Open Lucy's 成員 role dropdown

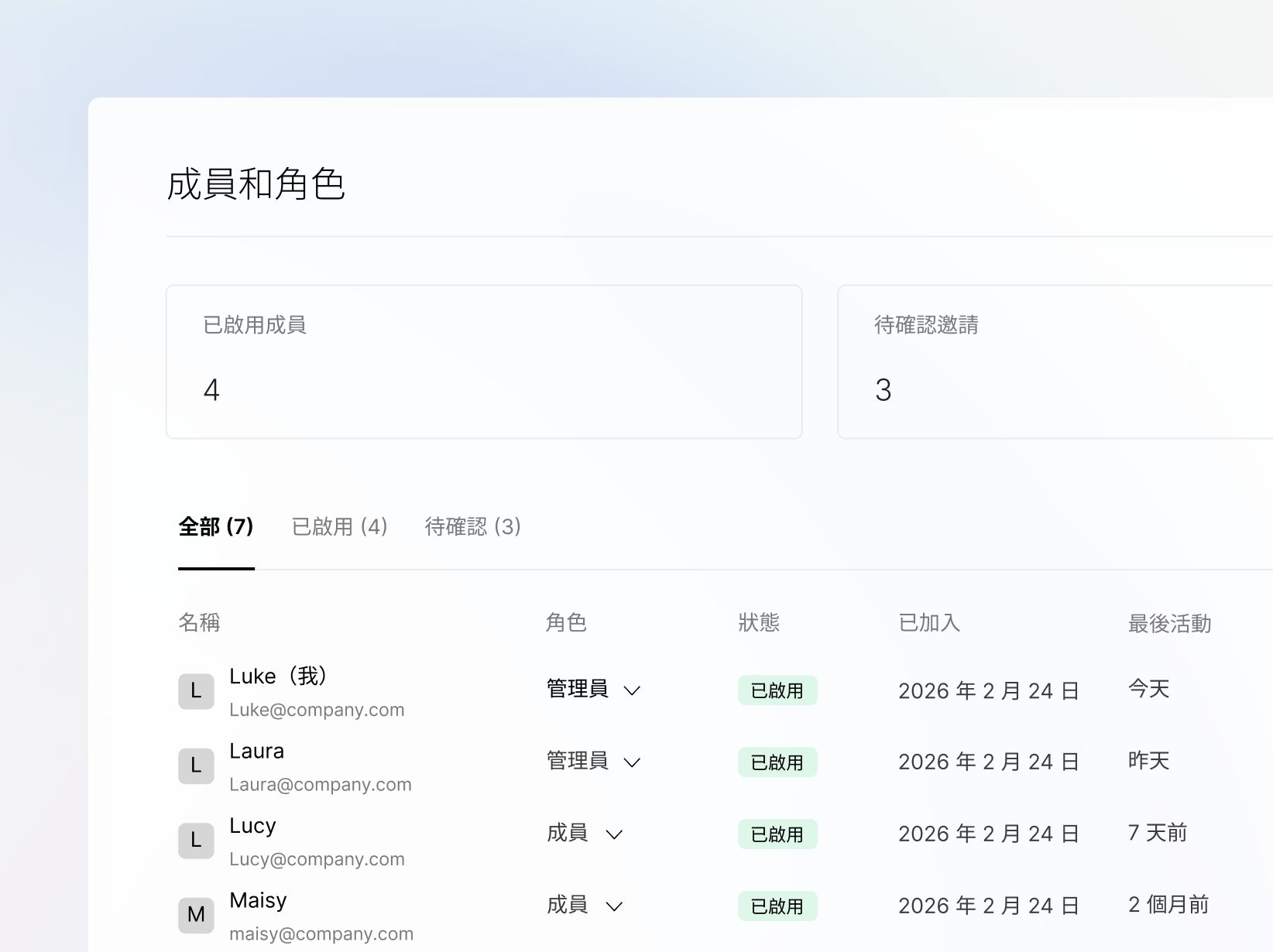585,833
